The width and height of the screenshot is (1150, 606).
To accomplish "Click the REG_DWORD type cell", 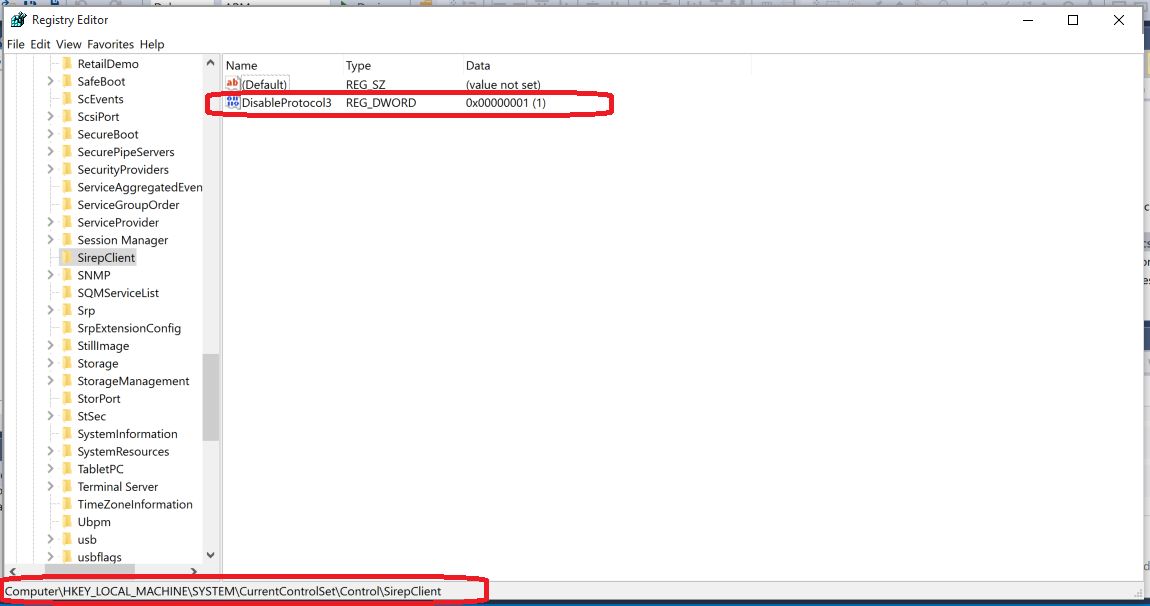I will pyautogui.click(x=381, y=103).
